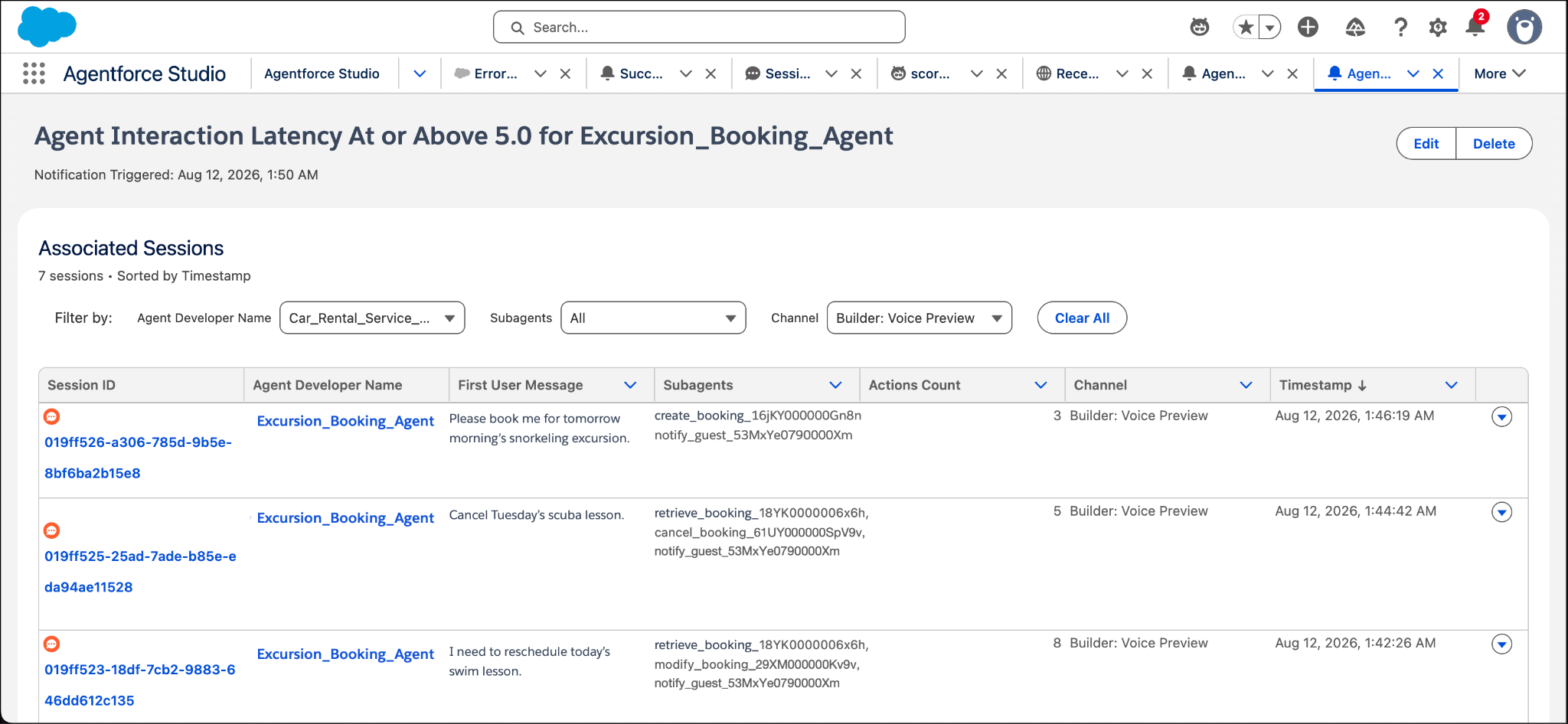
Task: Open the Help question mark icon
Action: 1400,28
